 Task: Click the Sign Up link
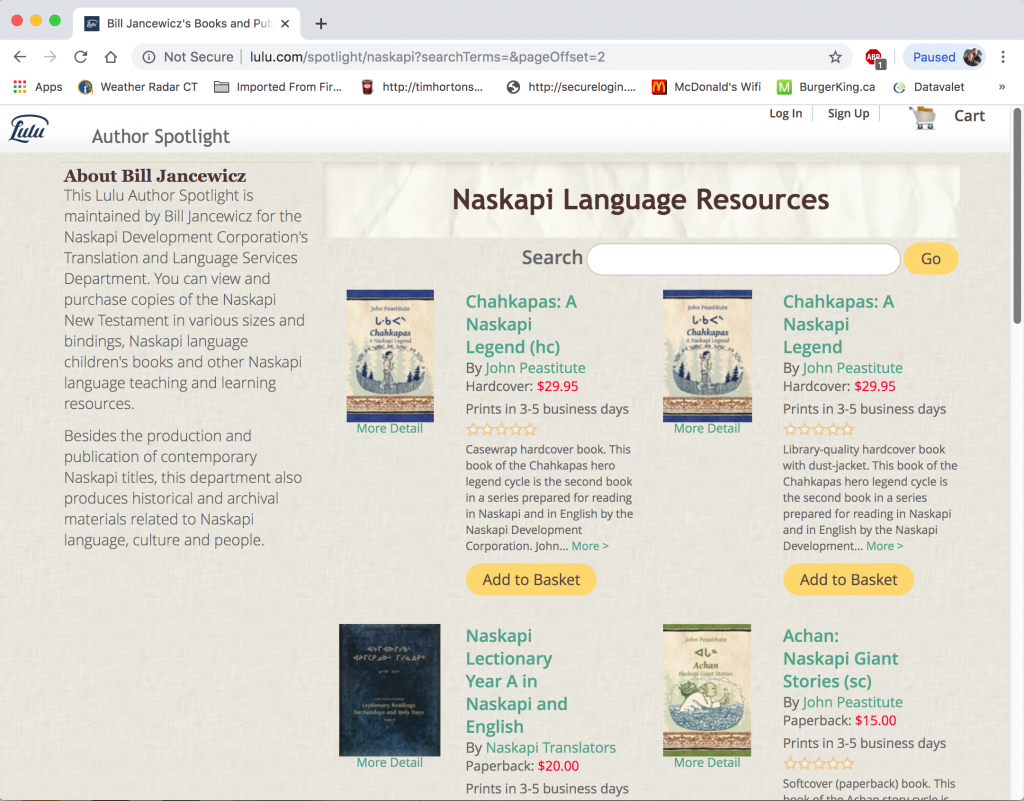(x=848, y=114)
